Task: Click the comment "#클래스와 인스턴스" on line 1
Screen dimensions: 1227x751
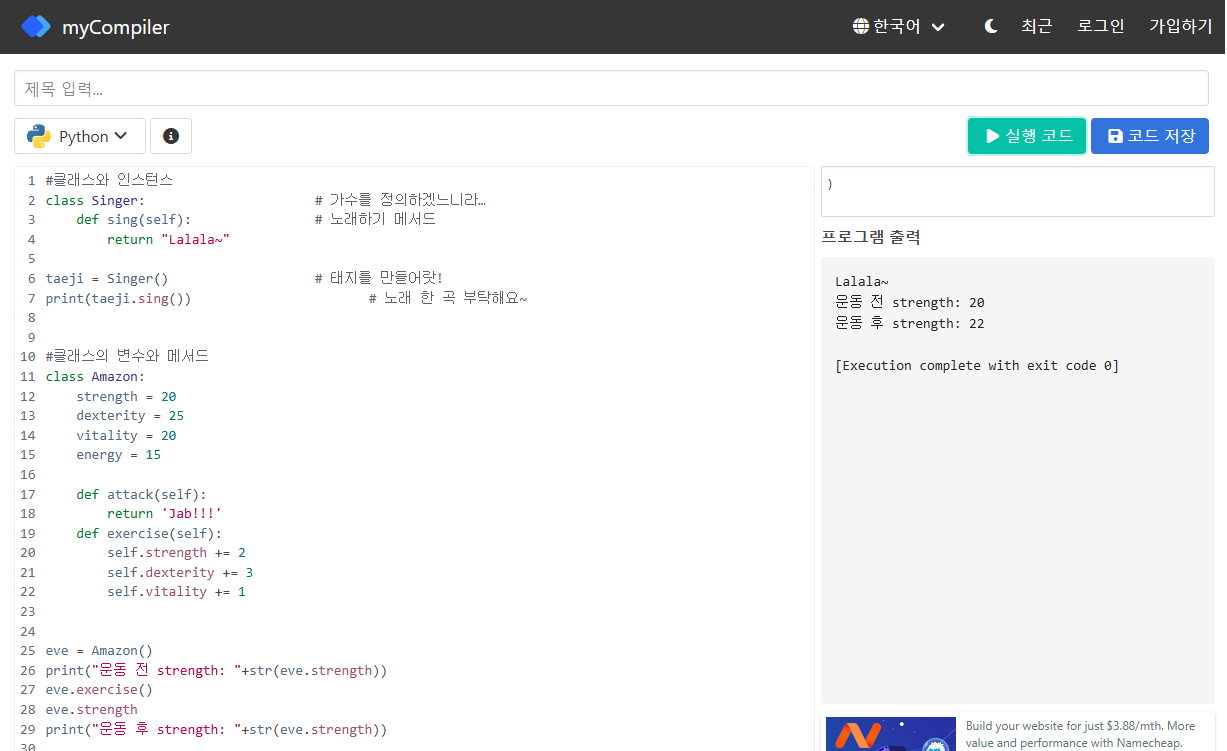Action: (x=109, y=180)
